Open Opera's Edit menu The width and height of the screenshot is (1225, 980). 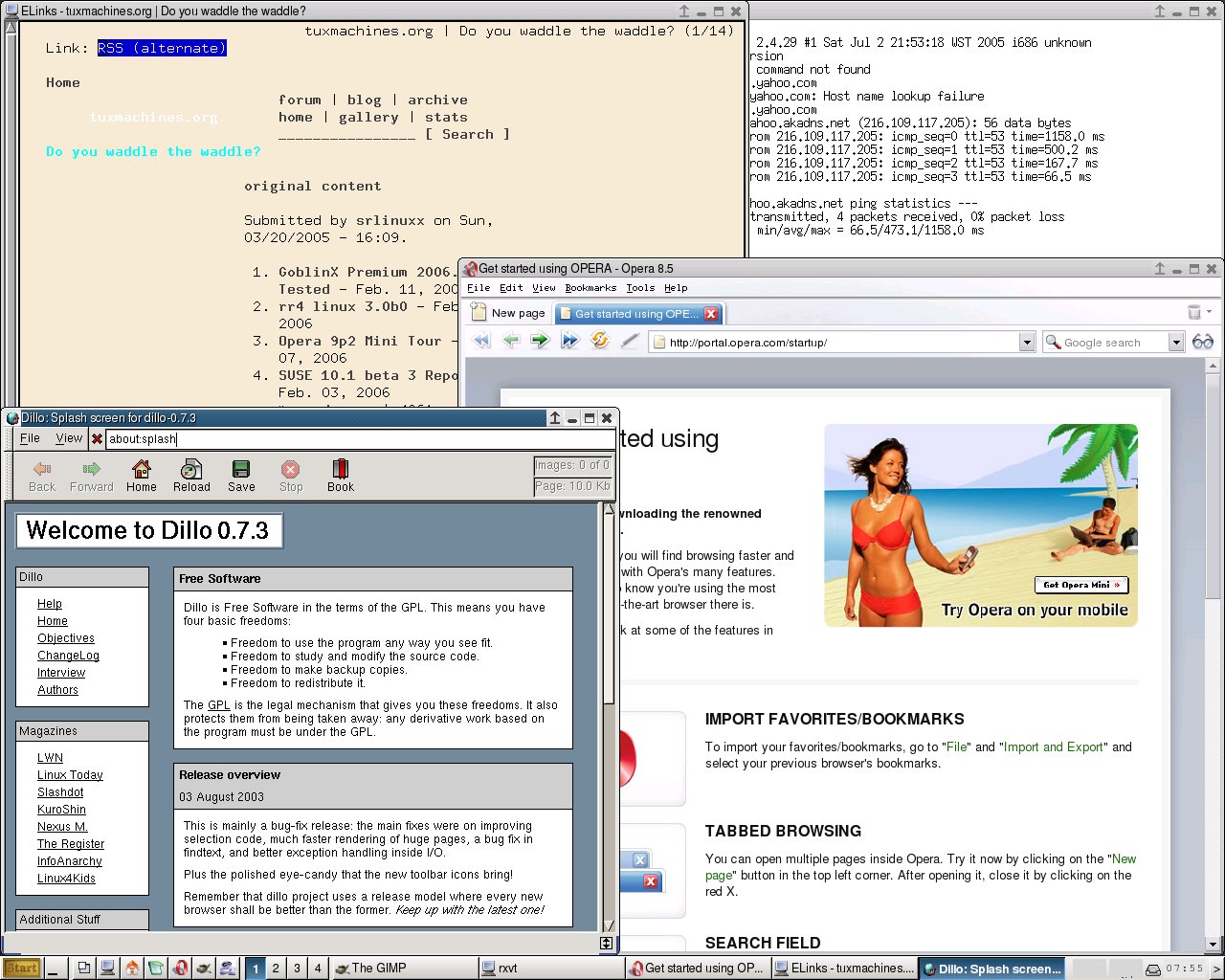point(512,287)
